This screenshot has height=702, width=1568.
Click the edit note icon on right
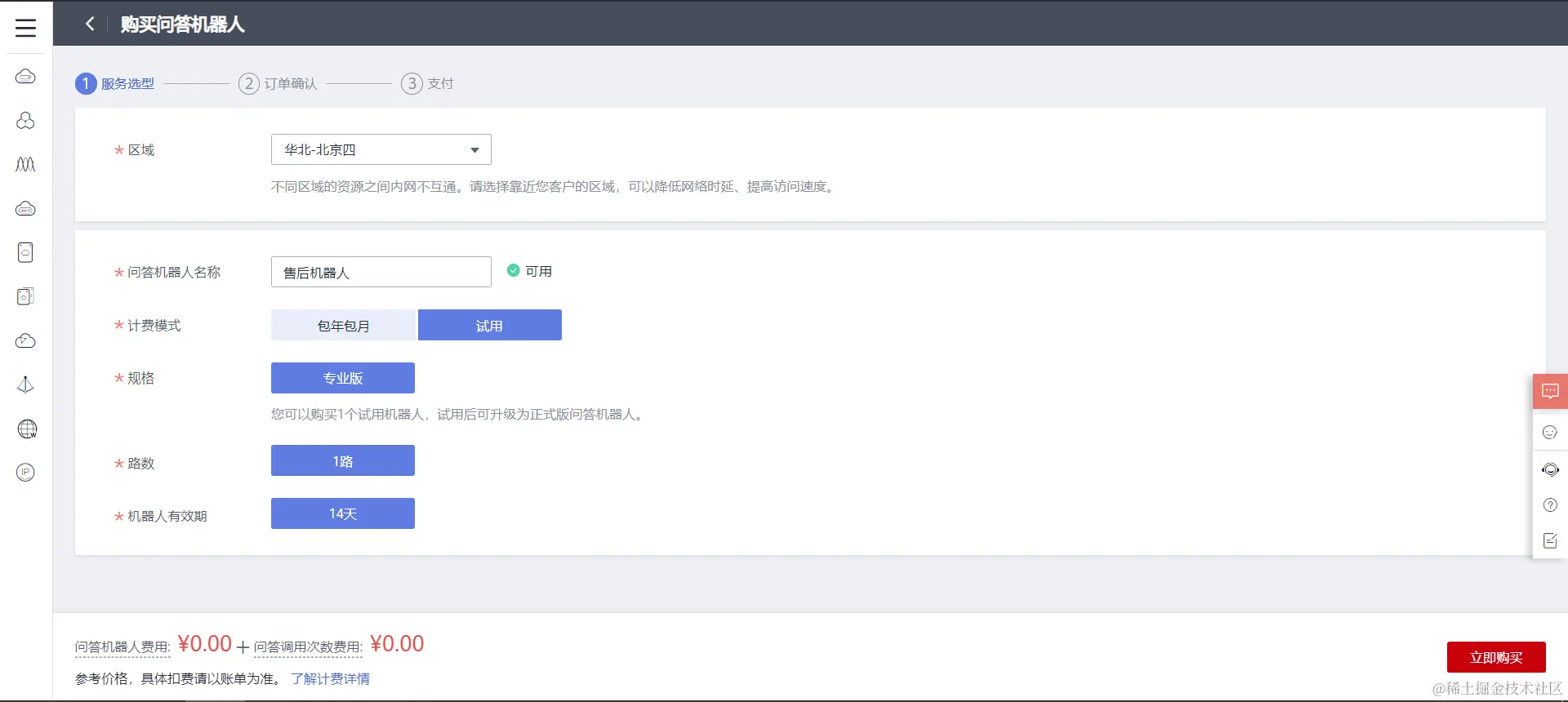pyautogui.click(x=1550, y=540)
